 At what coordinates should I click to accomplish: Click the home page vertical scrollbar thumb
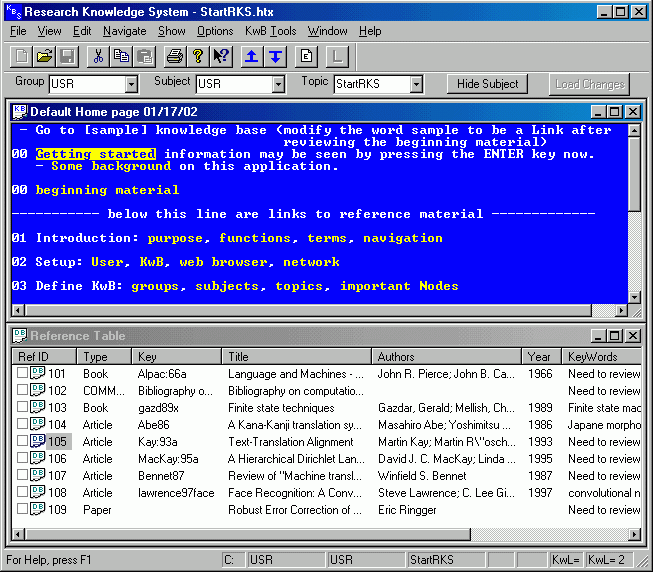[634, 174]
